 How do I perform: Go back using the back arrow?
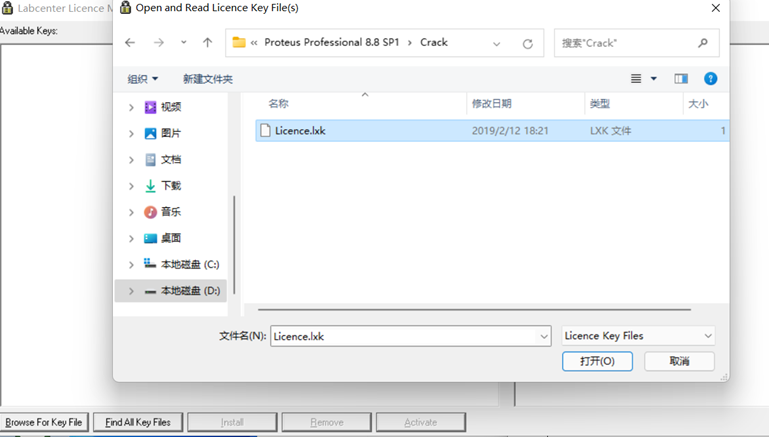[x=130, y=43]
